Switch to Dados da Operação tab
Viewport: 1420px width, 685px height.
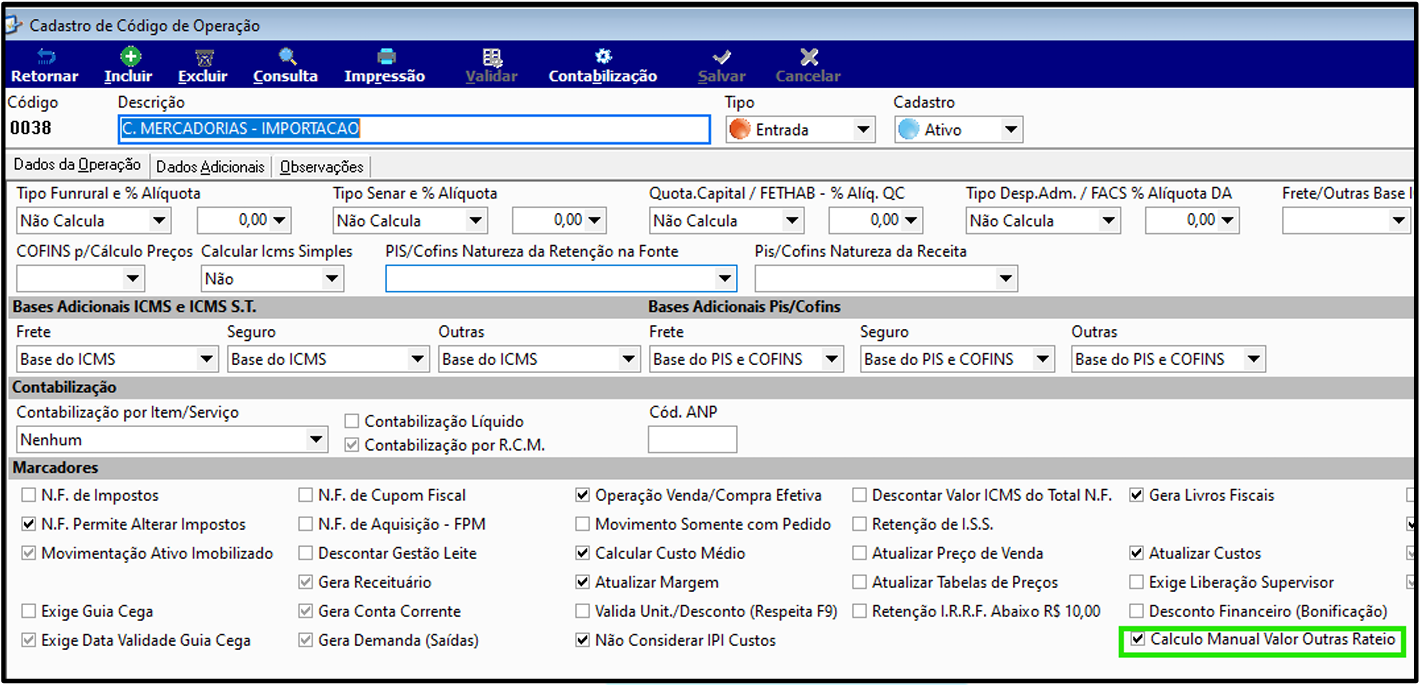(76, 166)
